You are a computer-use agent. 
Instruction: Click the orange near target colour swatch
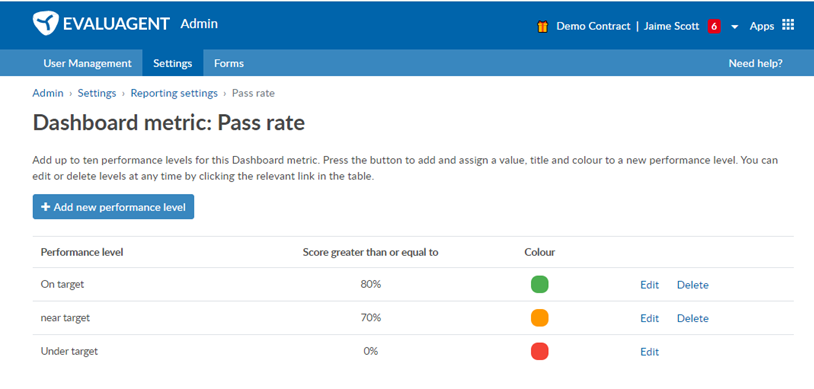coord(539,318)
